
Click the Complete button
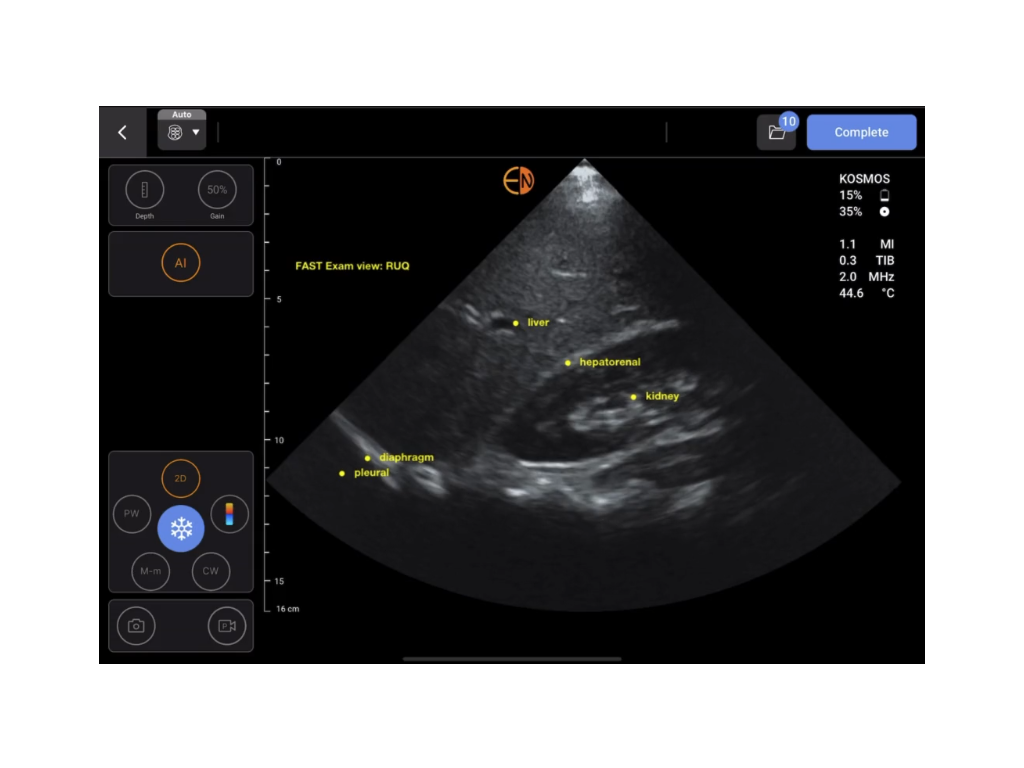[861, 132]
